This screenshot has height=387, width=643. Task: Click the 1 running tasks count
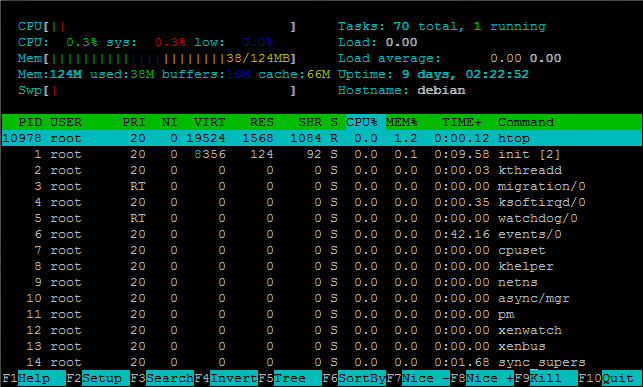510,27
